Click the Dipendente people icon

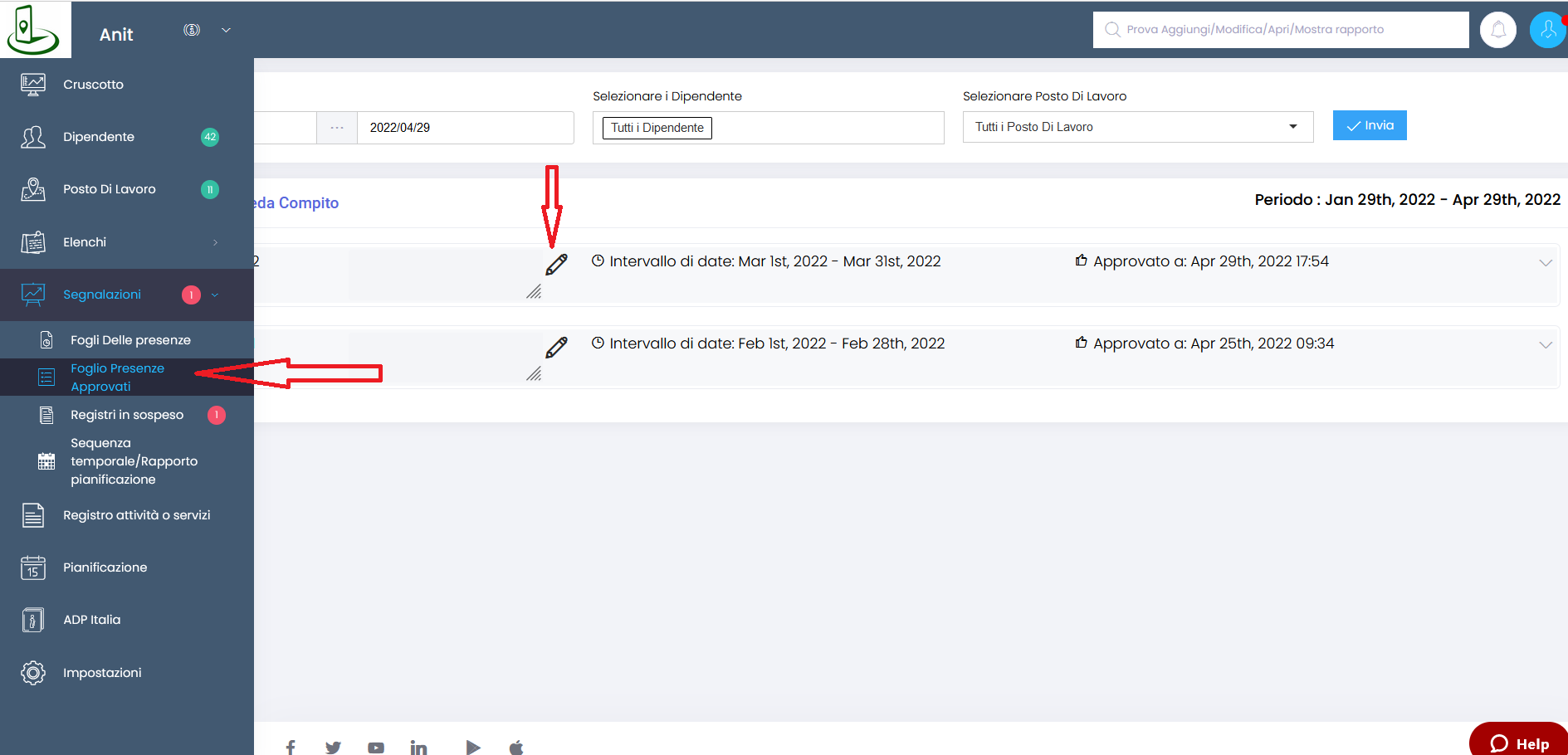click(33, 137)
